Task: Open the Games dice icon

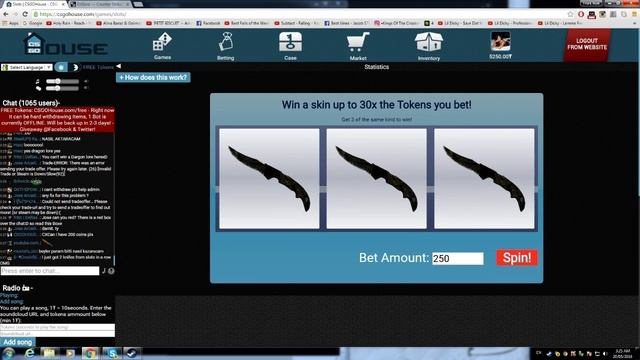Action: [x=162, y=42]
